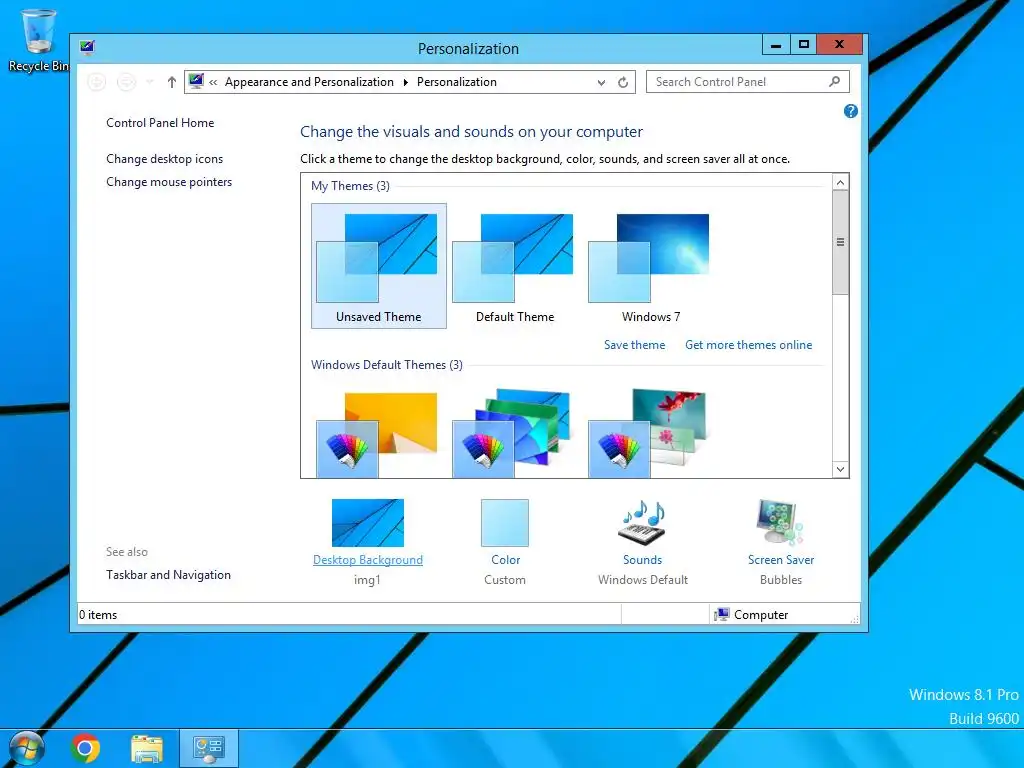Click the 0 items status text
The height and width of the screenshot is (768, 1024).
98,615
